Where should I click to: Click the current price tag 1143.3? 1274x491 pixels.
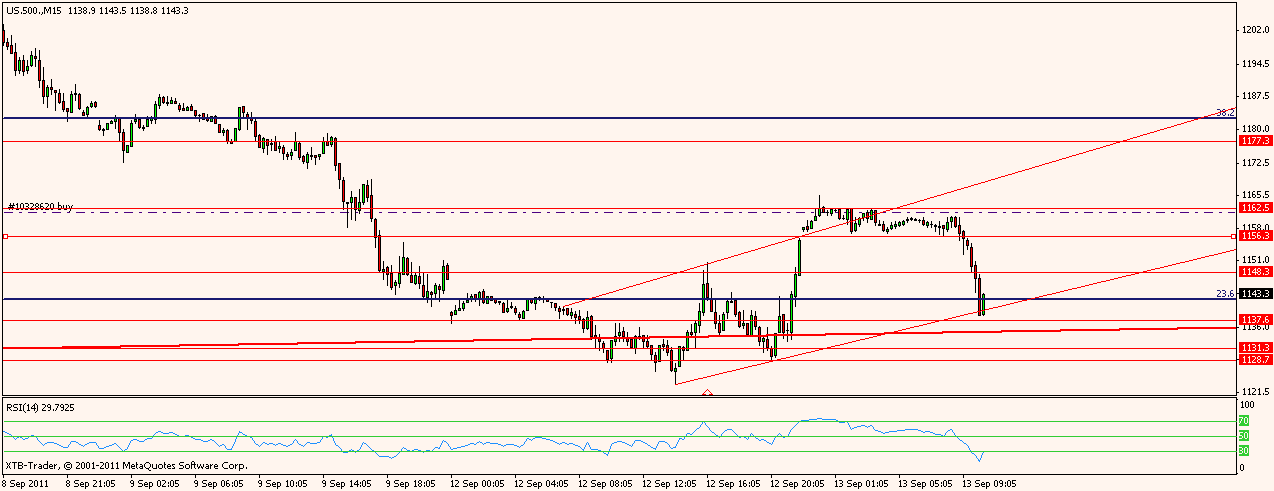click(1255, 294)
